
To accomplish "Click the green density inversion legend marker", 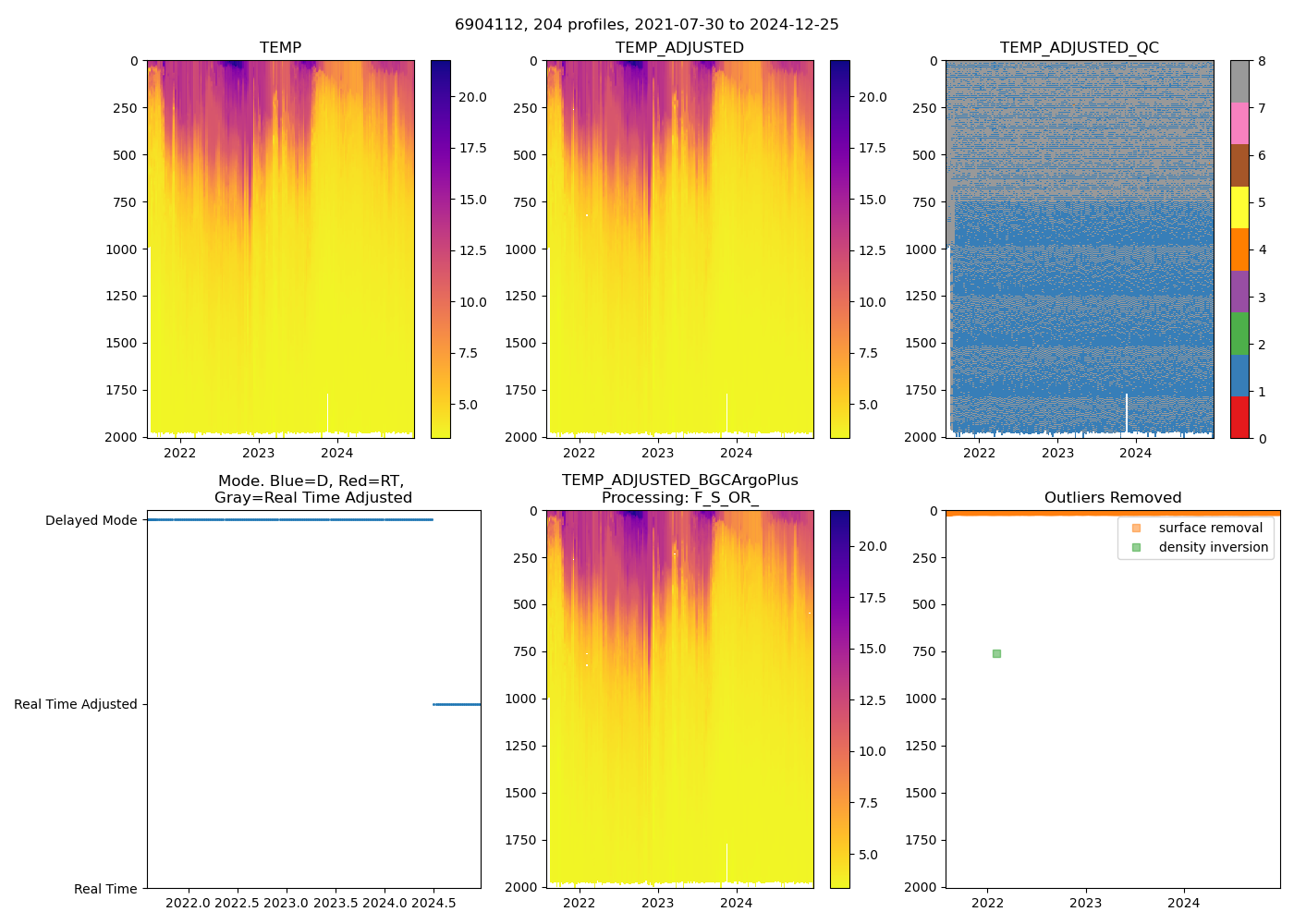I will tap(1136, 547).
